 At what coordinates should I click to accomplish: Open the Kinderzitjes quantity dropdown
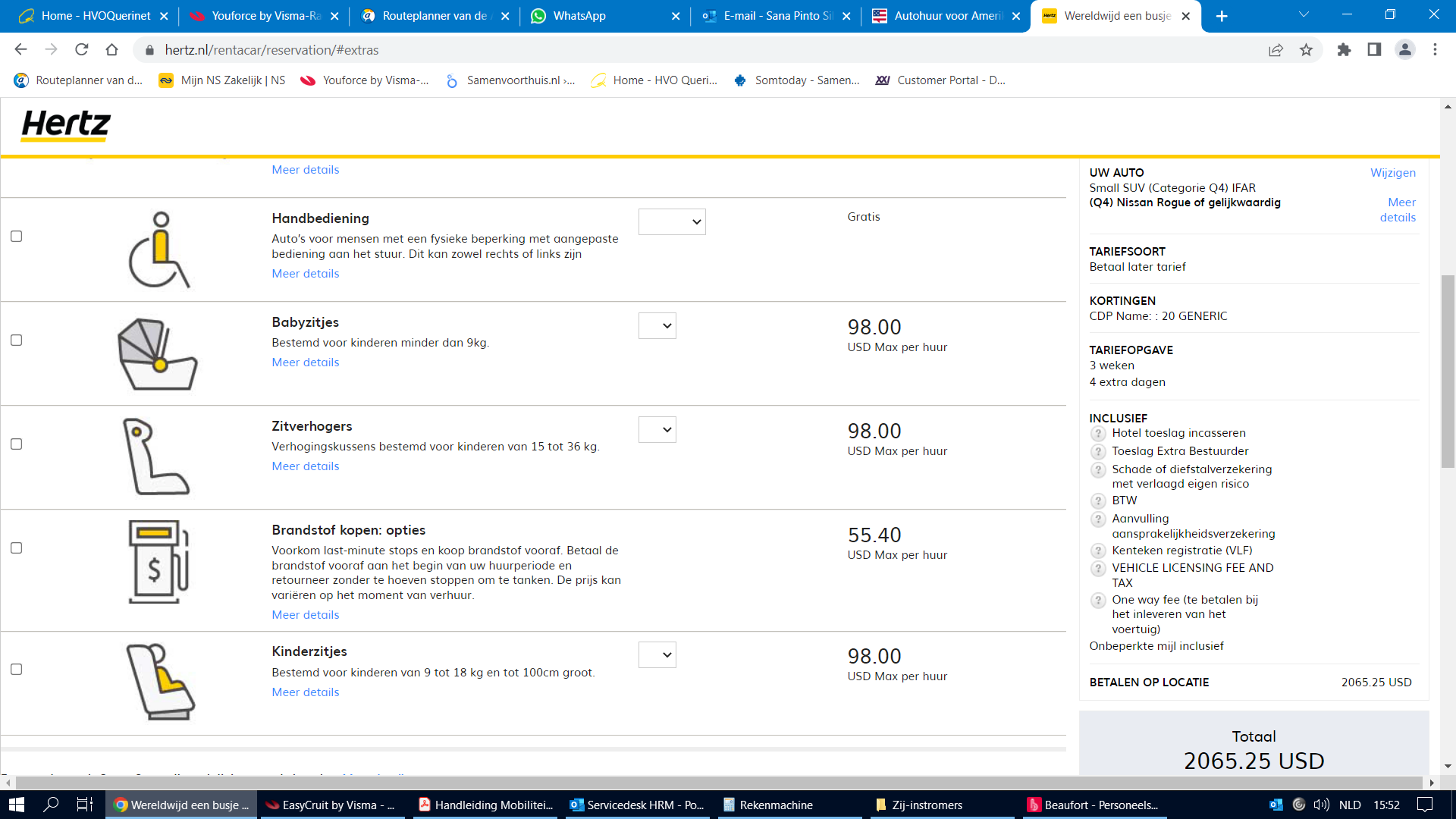657,655
